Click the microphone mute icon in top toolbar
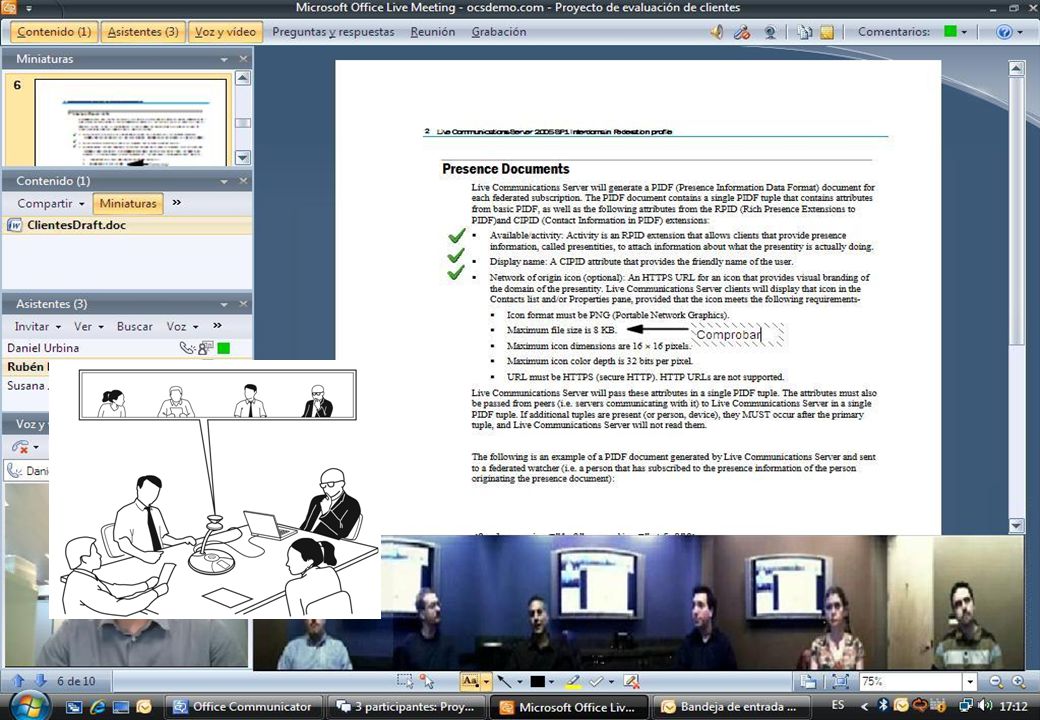 pos(742,32)
